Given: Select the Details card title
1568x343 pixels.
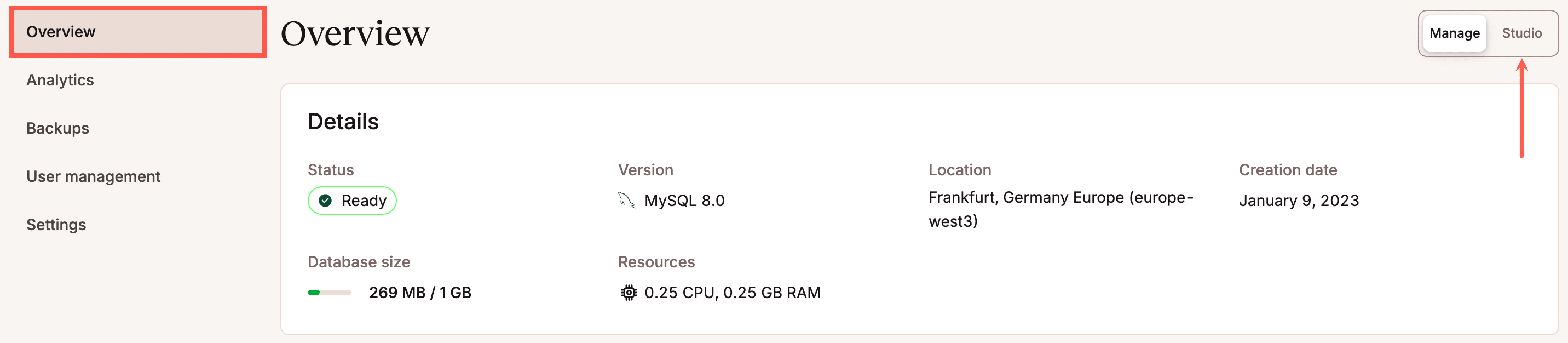Looking at the screenshot, I should pyautogui.click(x=344, y=121).
